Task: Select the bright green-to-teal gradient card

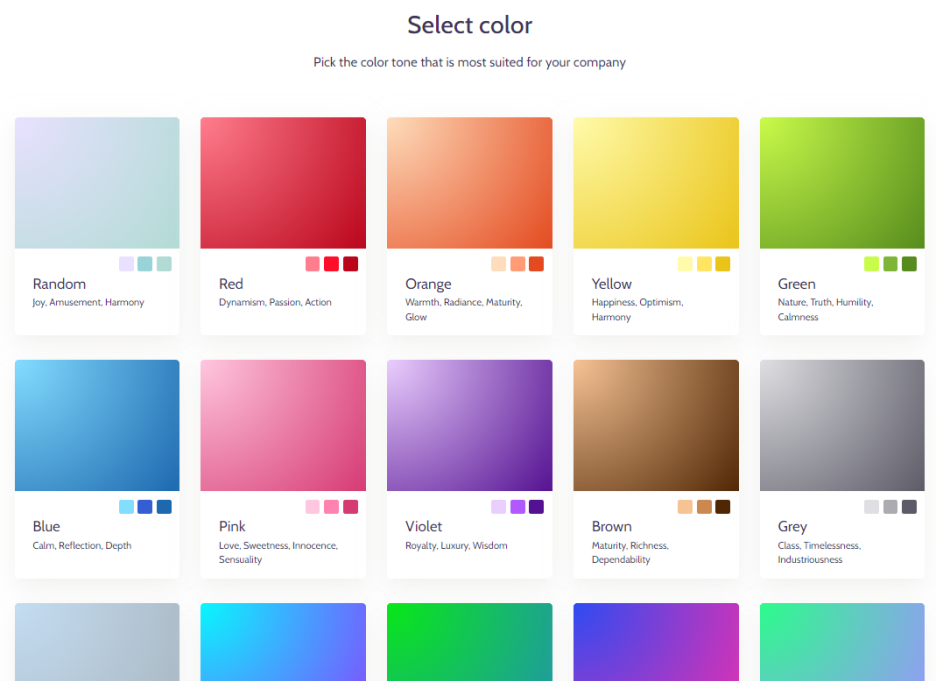Action: tap(469, 642)
